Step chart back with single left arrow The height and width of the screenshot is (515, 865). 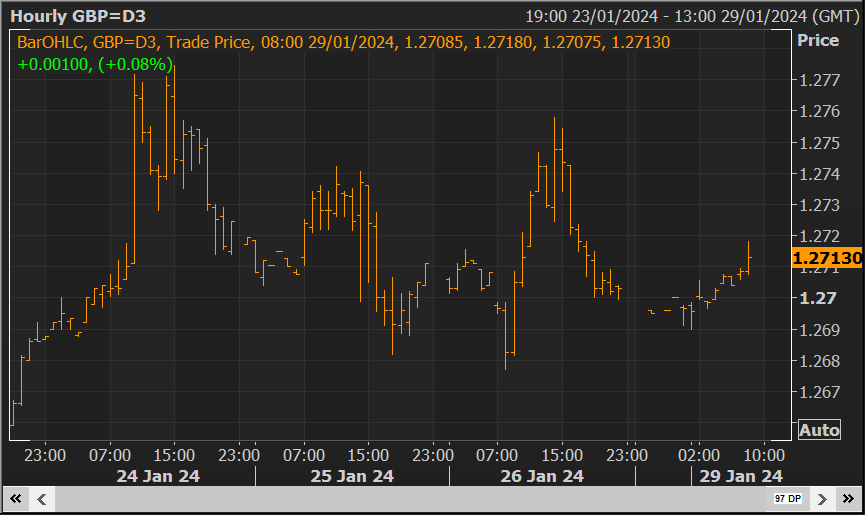[x=41, y=499]
